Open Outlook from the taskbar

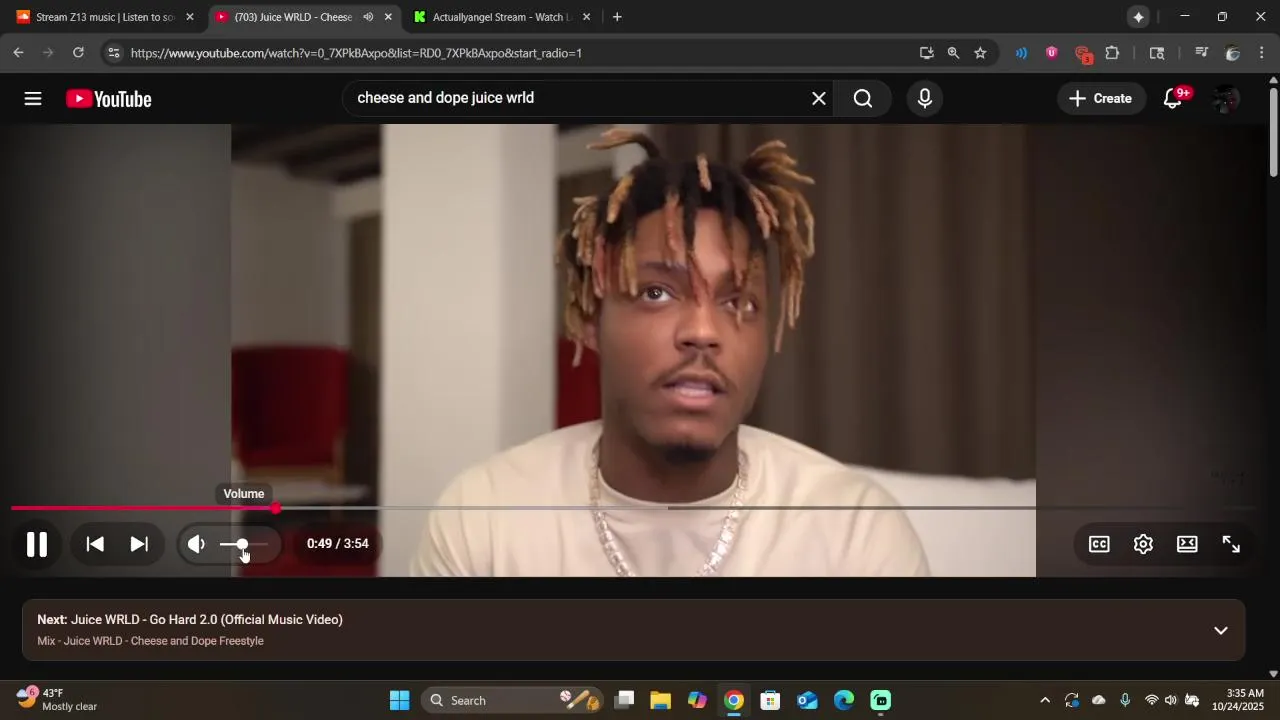point(807,700)
